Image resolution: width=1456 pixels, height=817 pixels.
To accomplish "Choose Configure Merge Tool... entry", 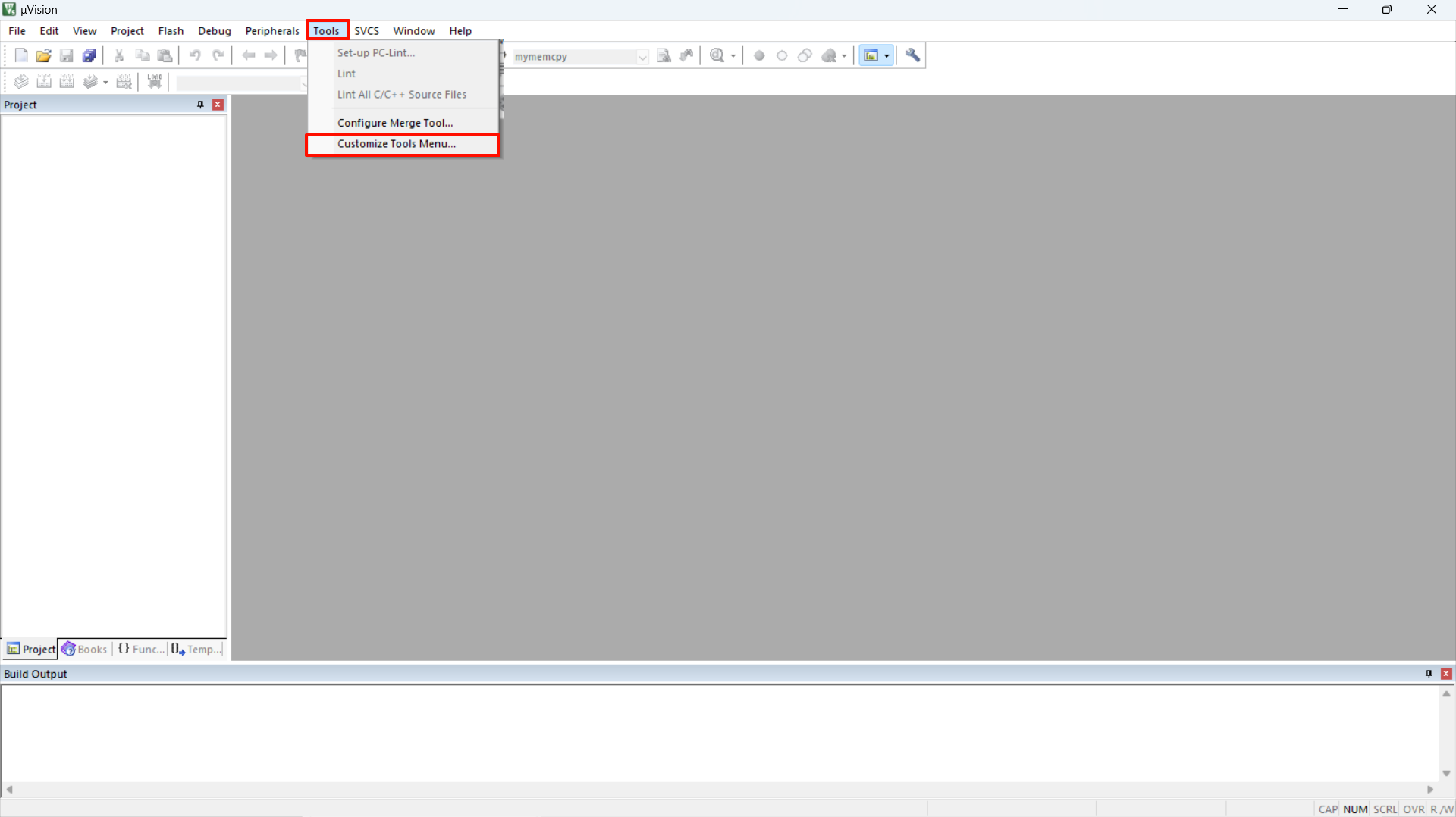I will (x=403, y=123).
